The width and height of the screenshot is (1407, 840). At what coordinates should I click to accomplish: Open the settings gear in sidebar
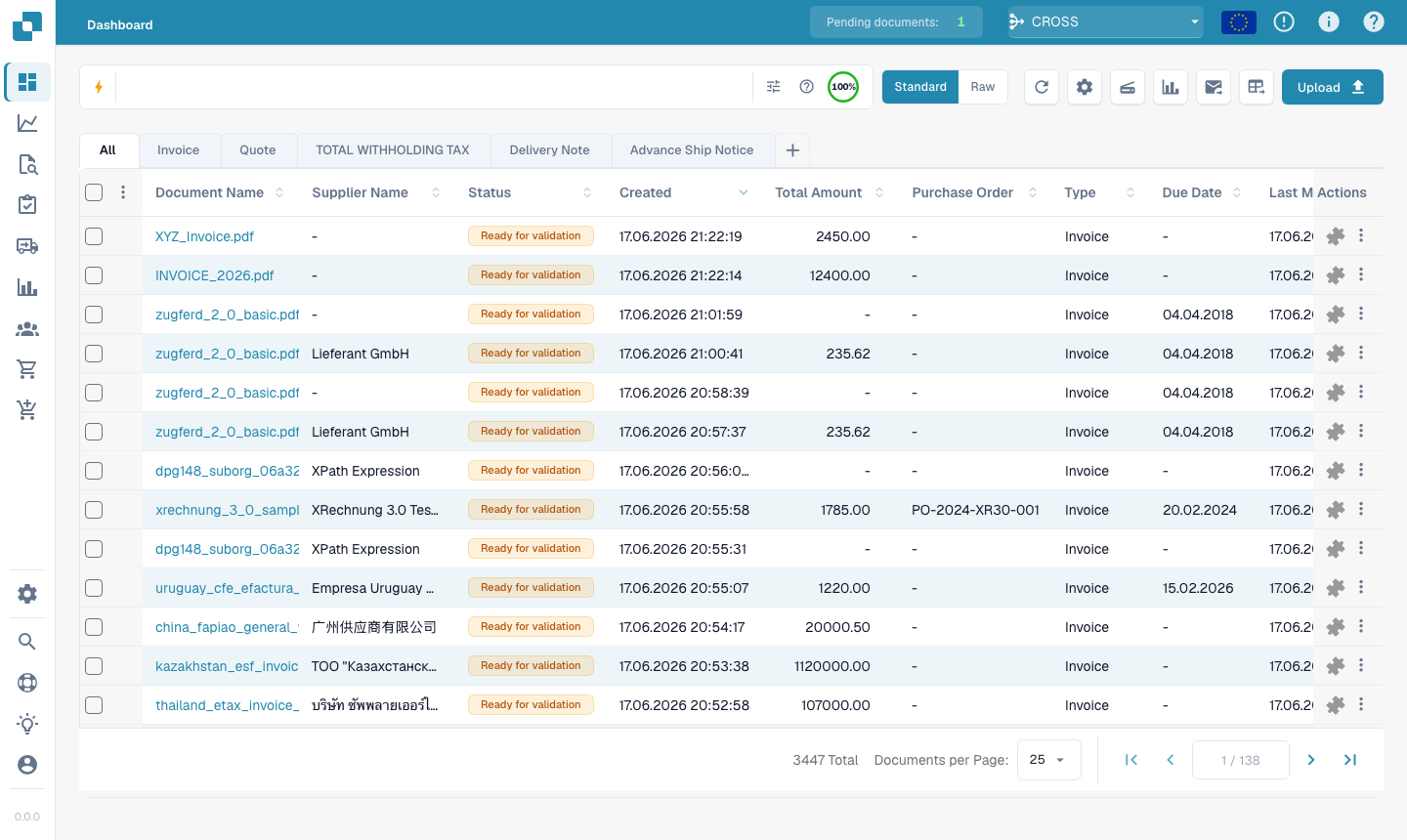point(27,594)
